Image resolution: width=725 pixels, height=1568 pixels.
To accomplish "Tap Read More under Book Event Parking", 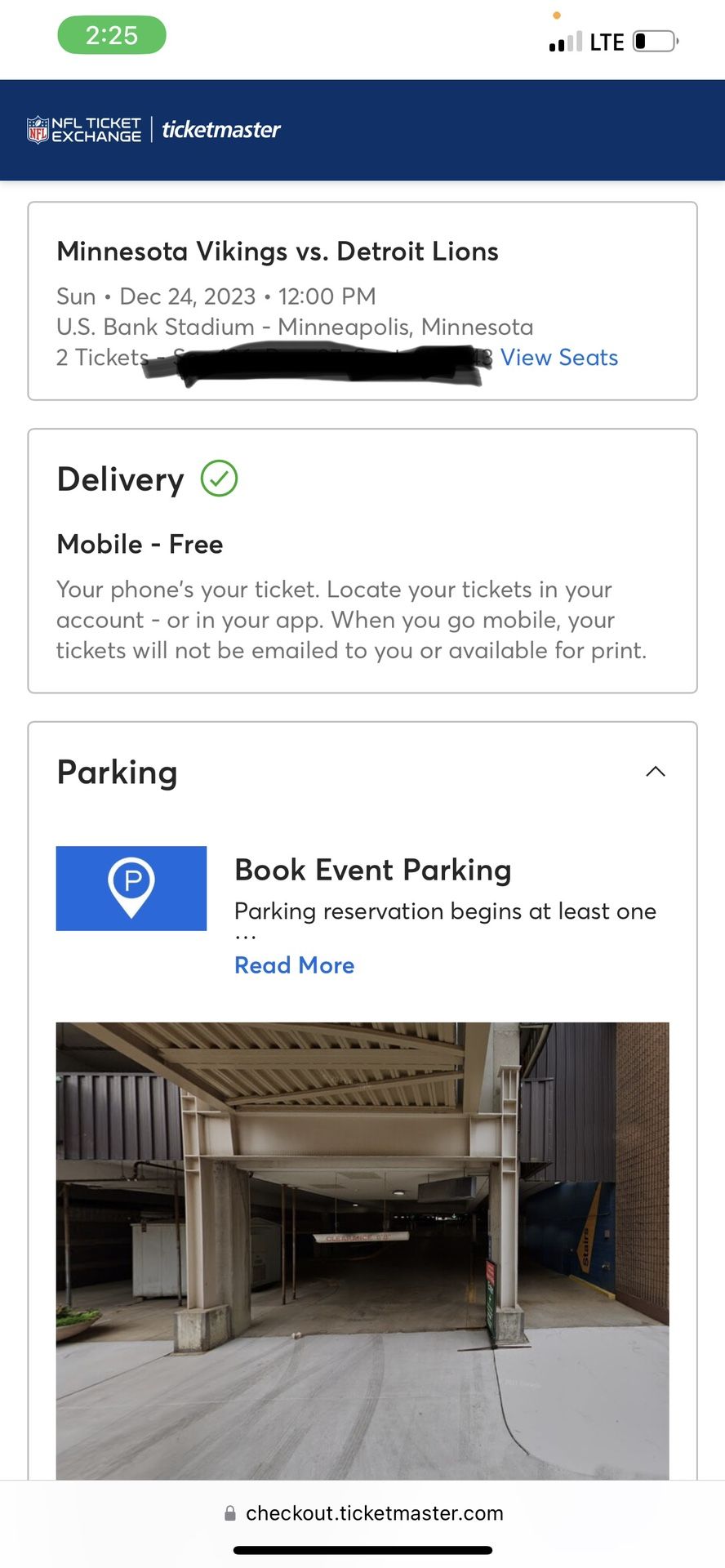I will (295, 965).
